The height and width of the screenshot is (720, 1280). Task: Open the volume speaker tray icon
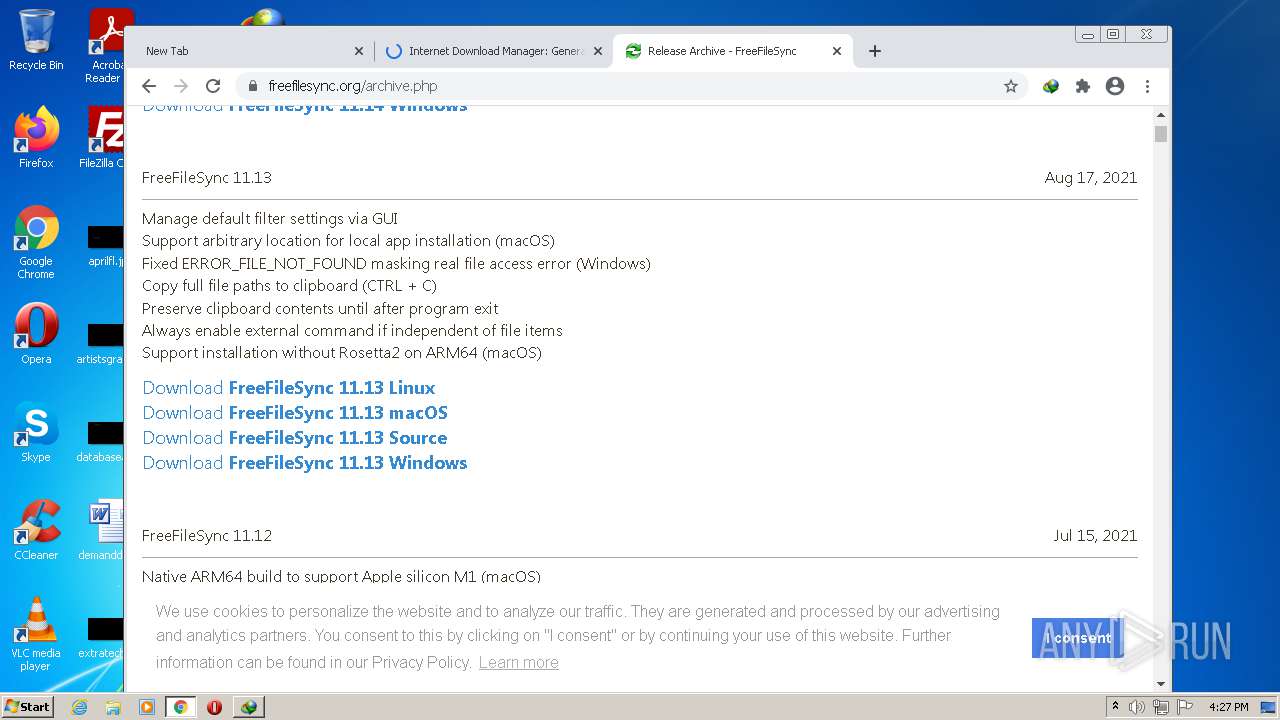[x=1137, y=707]
